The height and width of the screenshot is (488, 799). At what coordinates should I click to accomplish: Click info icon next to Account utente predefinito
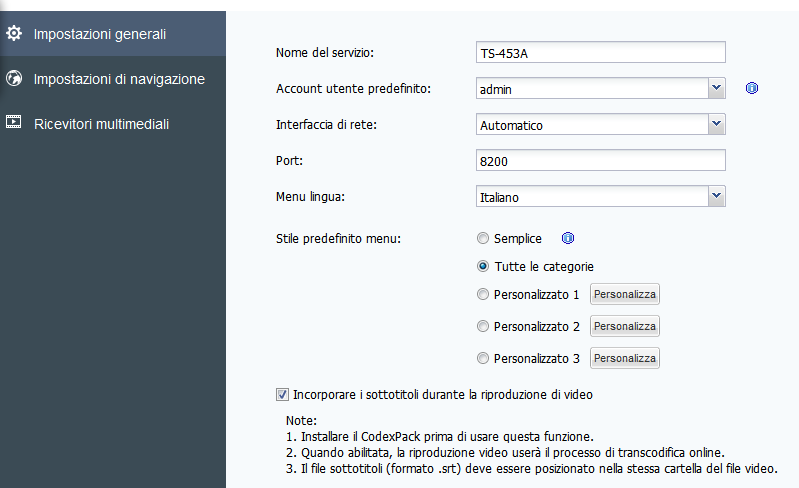752,89
